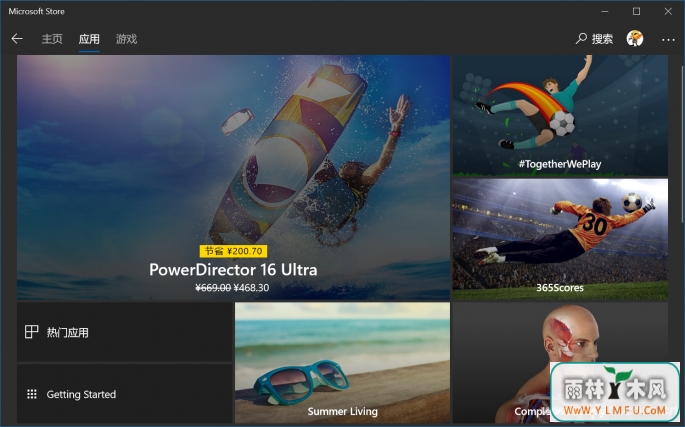Select the 应用 tab
The height and width of the screenshot is (427, 685).
(89, 39)
